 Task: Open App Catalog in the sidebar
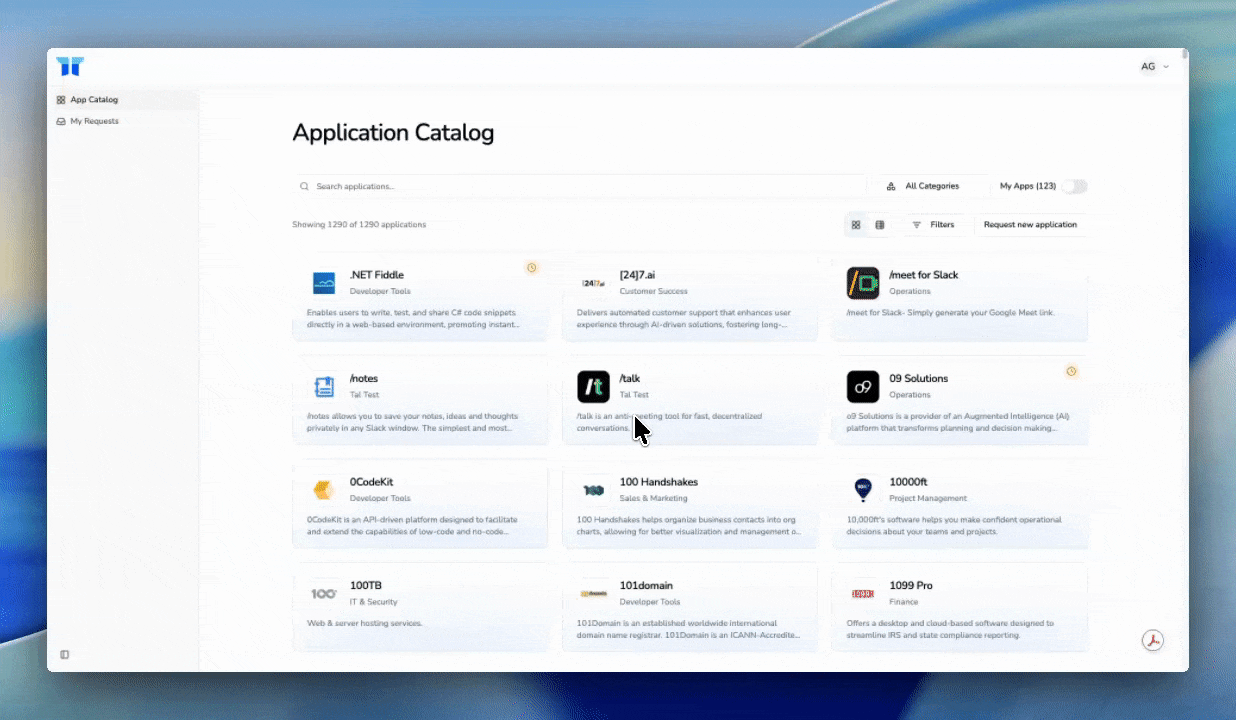click(122, 100)
